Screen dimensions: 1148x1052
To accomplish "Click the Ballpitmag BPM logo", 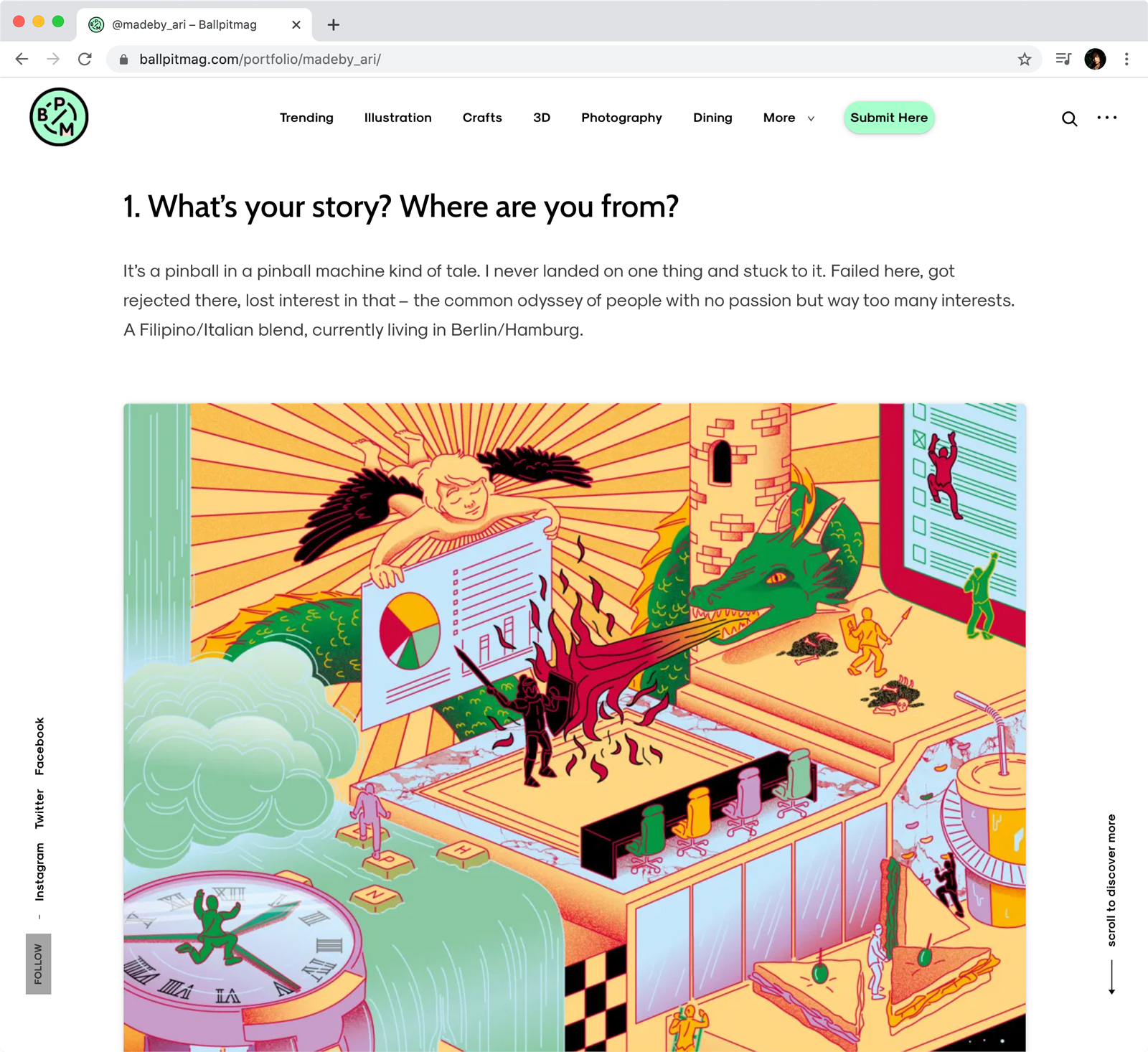I will point(59,117).
